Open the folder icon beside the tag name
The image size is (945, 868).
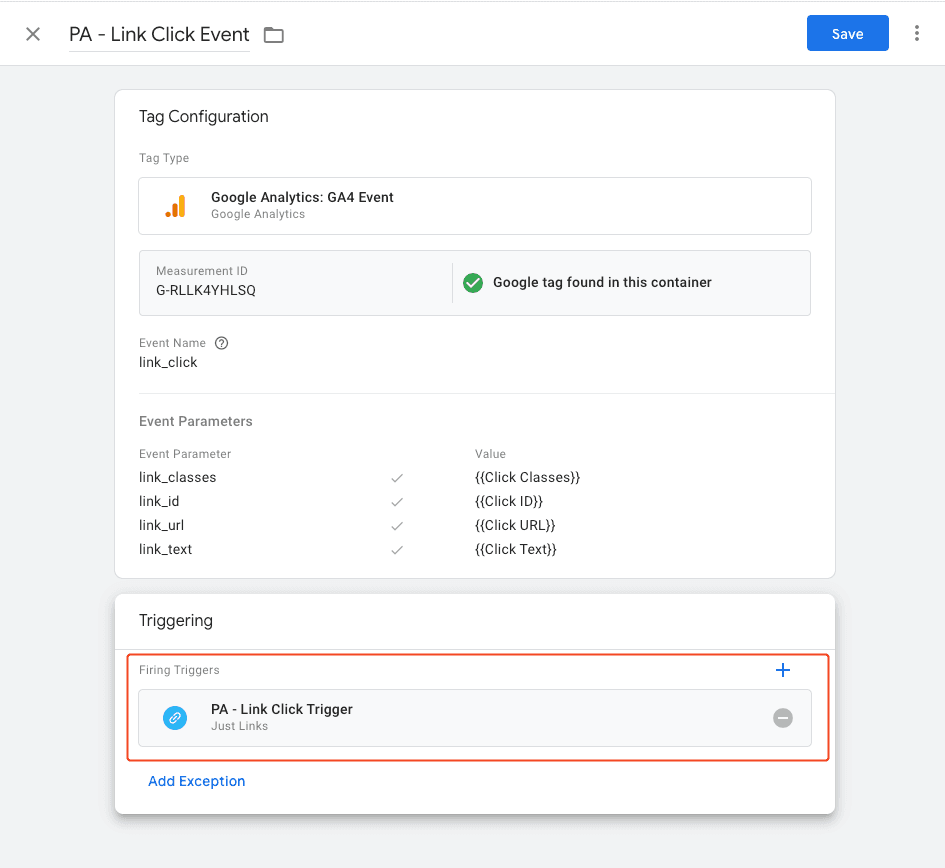tap(273, 33)
